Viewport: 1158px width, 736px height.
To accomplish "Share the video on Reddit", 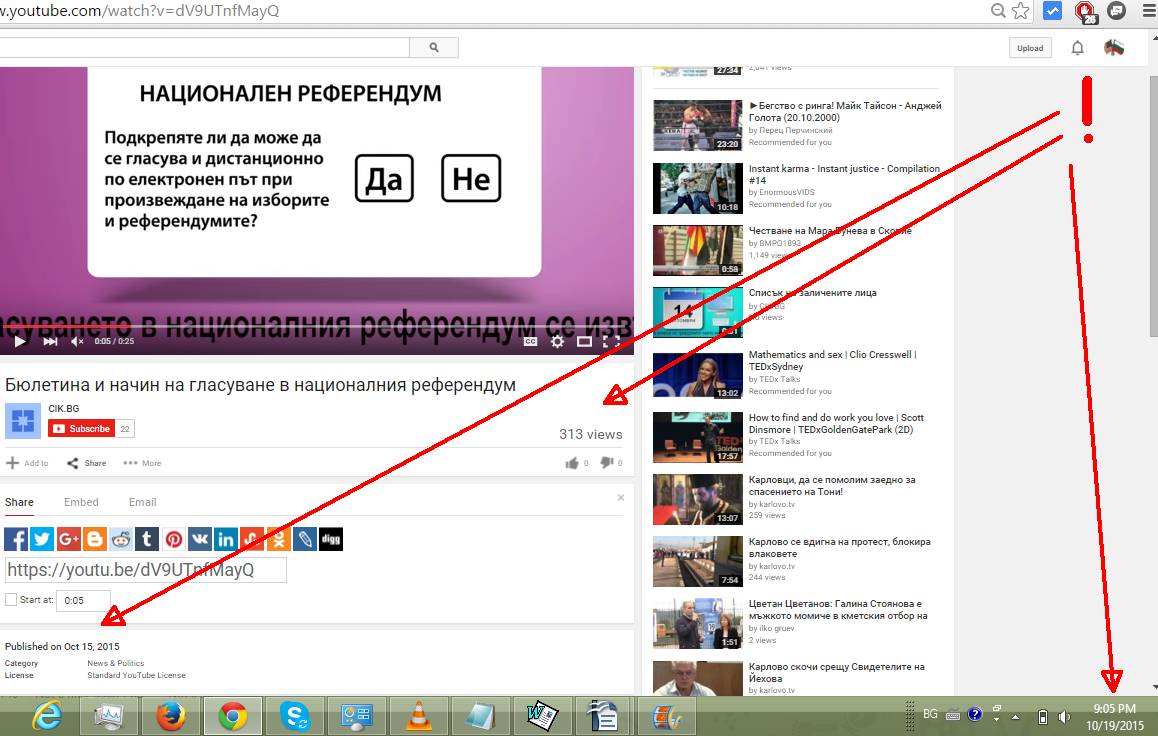I will [x=121, y=539].
